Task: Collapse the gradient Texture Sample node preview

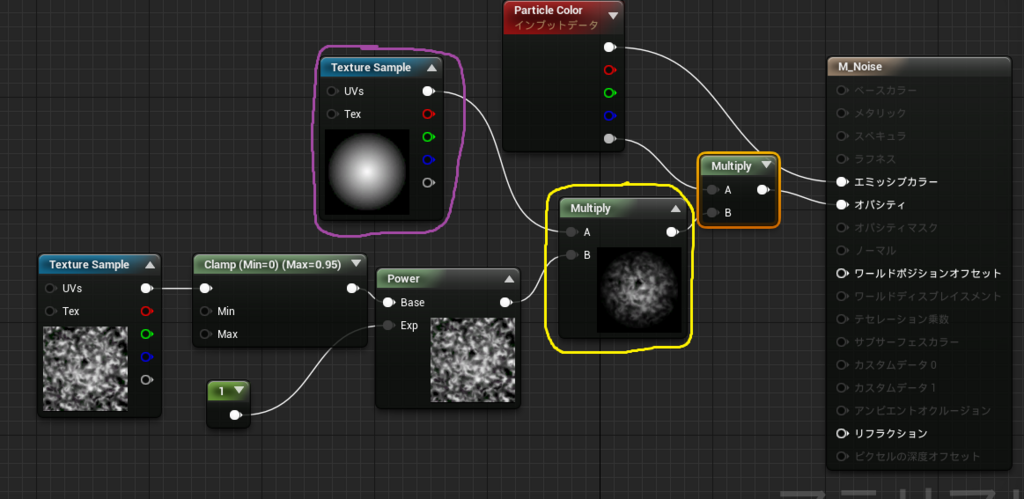Action: [432, 67]
